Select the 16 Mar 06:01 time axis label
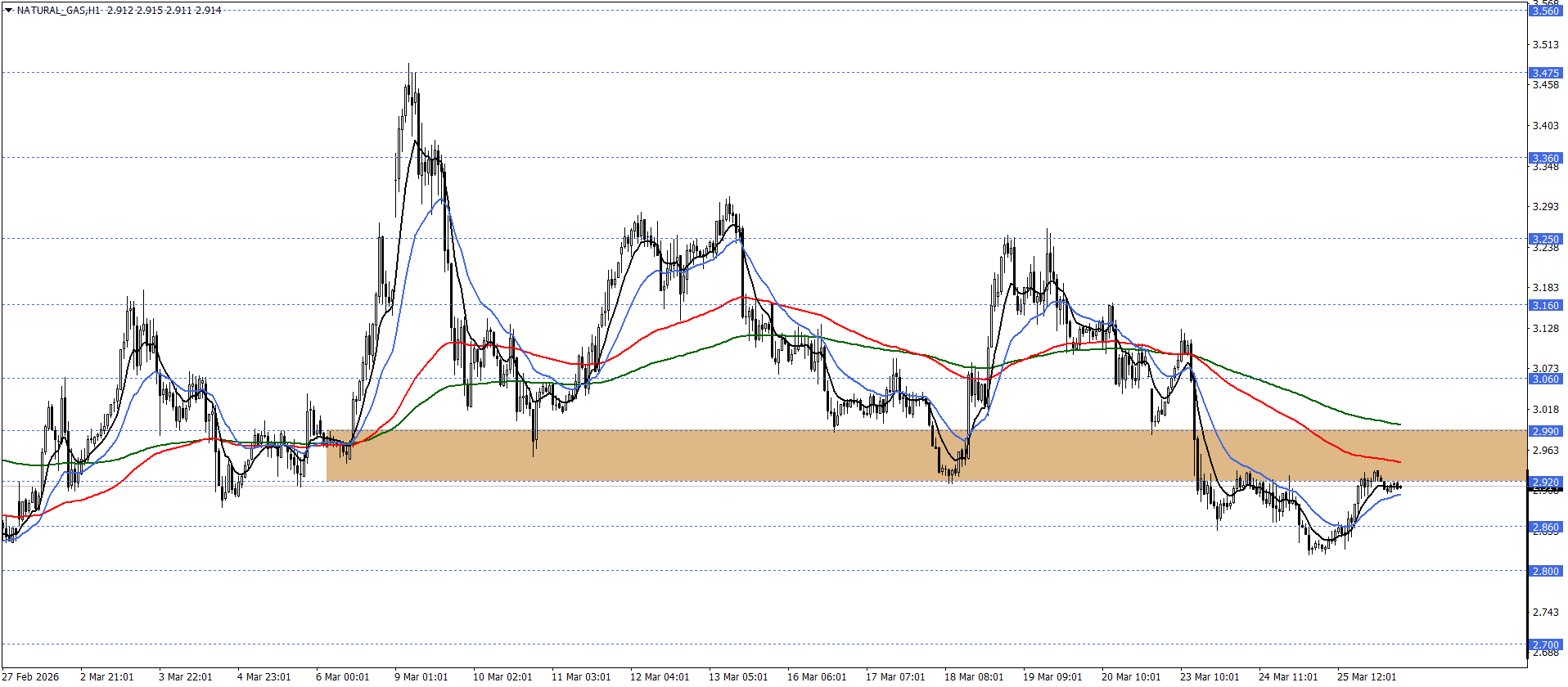 click(816, 676)
